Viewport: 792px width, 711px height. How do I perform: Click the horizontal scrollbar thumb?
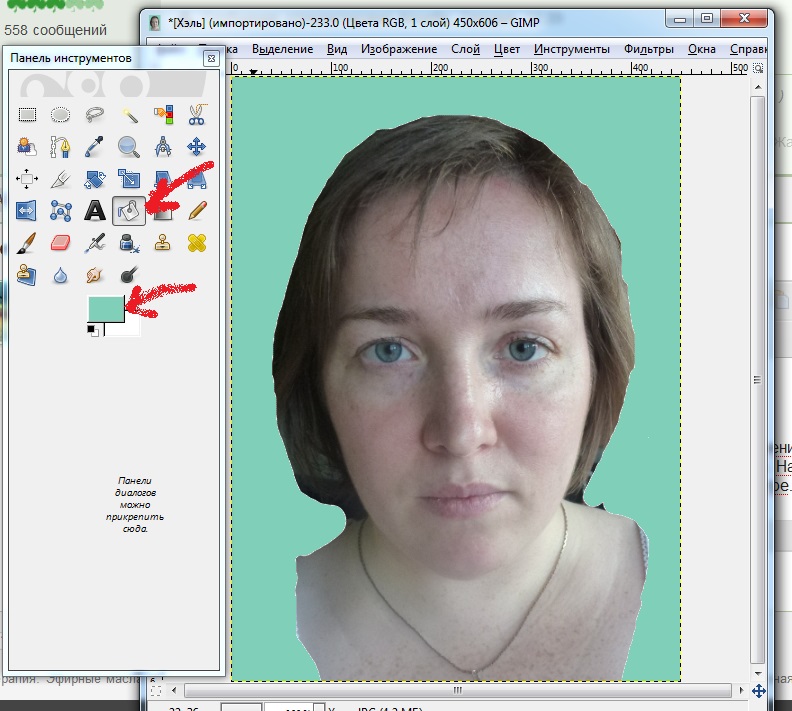click(x=458, y=690)
